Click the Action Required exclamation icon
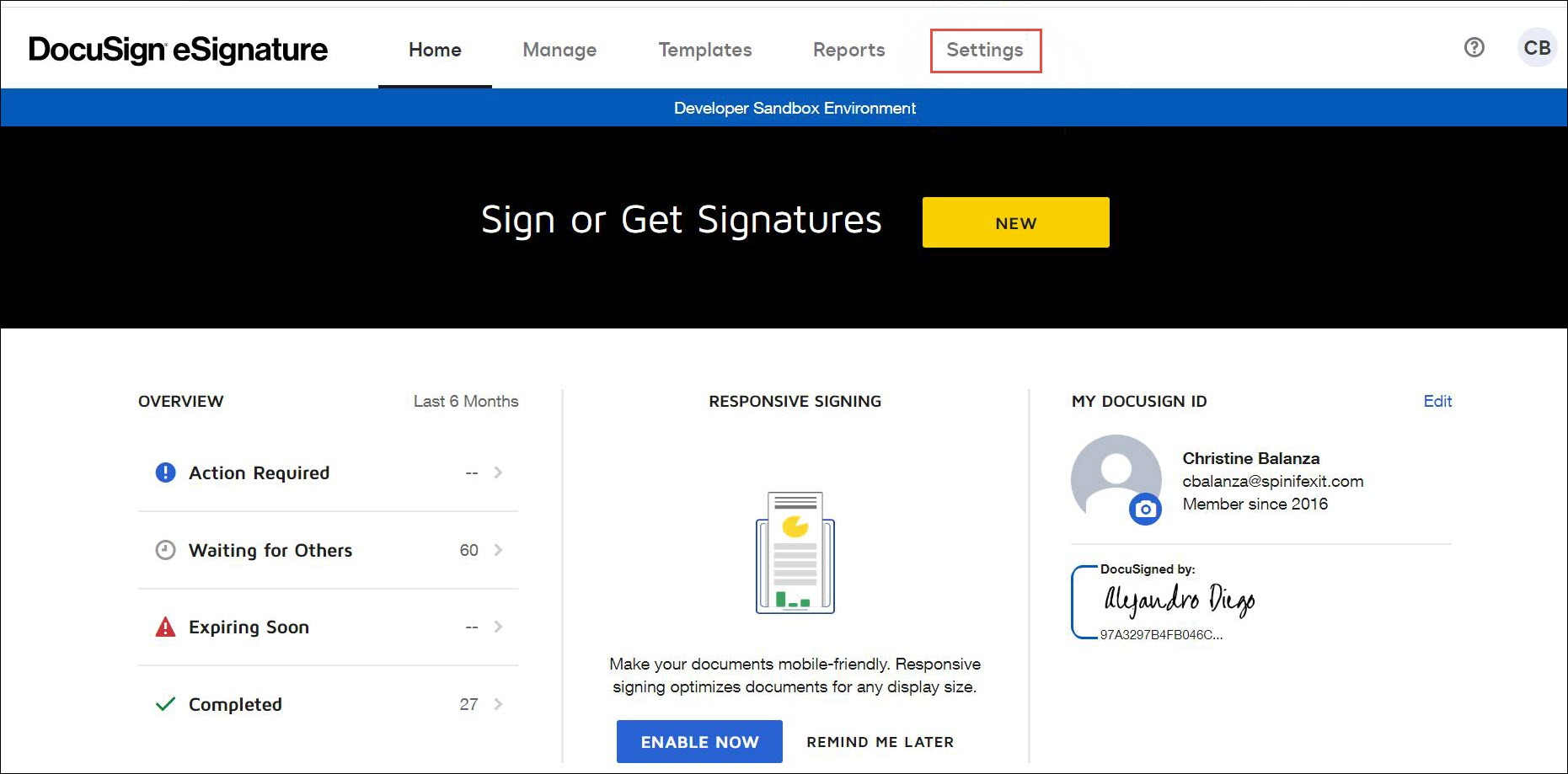The width and height of the screenshot is (1568, 774). point(165,472)
